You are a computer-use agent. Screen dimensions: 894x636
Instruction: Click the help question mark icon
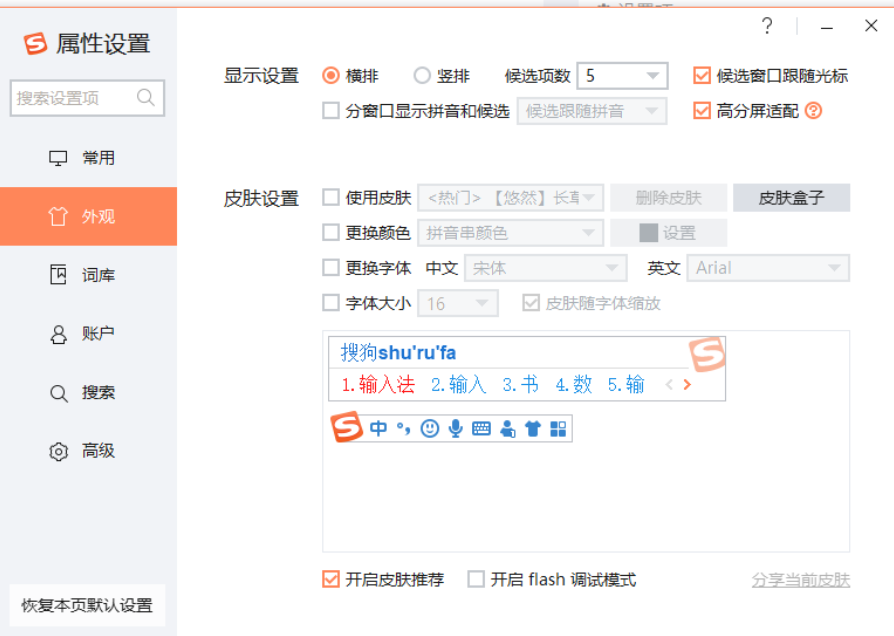[766, 27]
